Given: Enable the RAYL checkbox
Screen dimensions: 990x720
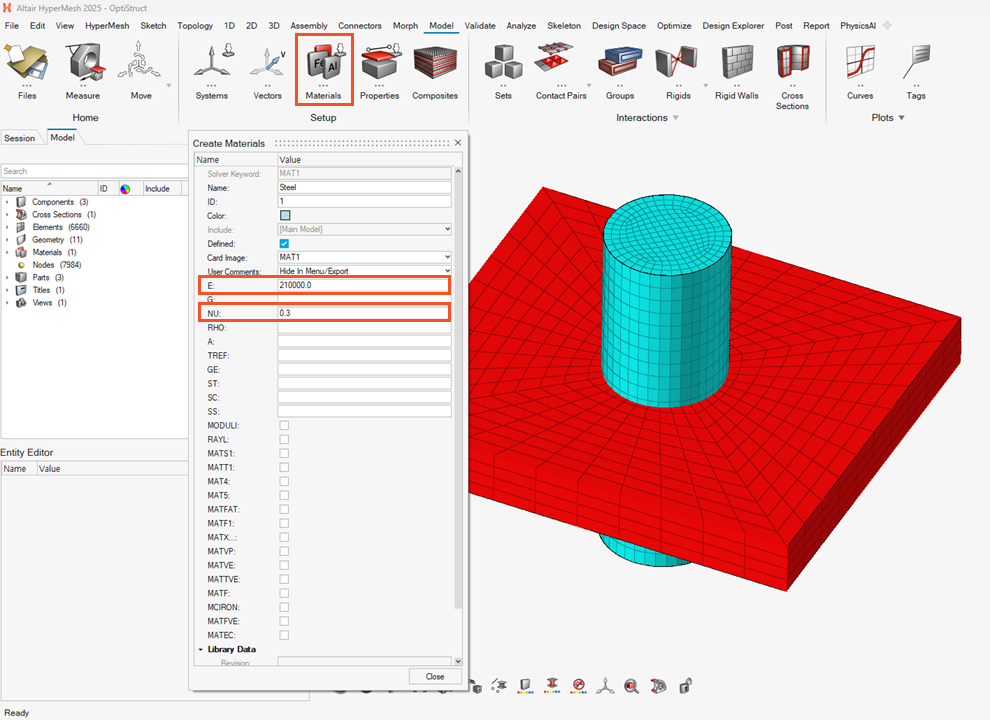Looking at the screenshot, I should [x=284, y=440].
